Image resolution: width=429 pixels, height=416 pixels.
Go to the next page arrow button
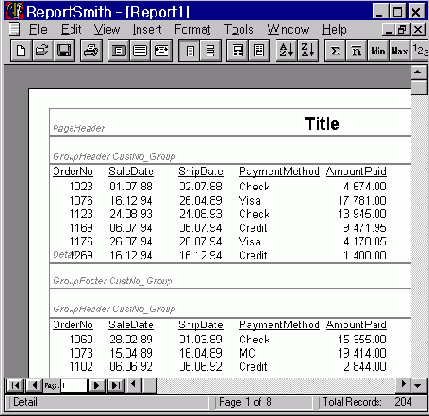click(x=97, y=386)
